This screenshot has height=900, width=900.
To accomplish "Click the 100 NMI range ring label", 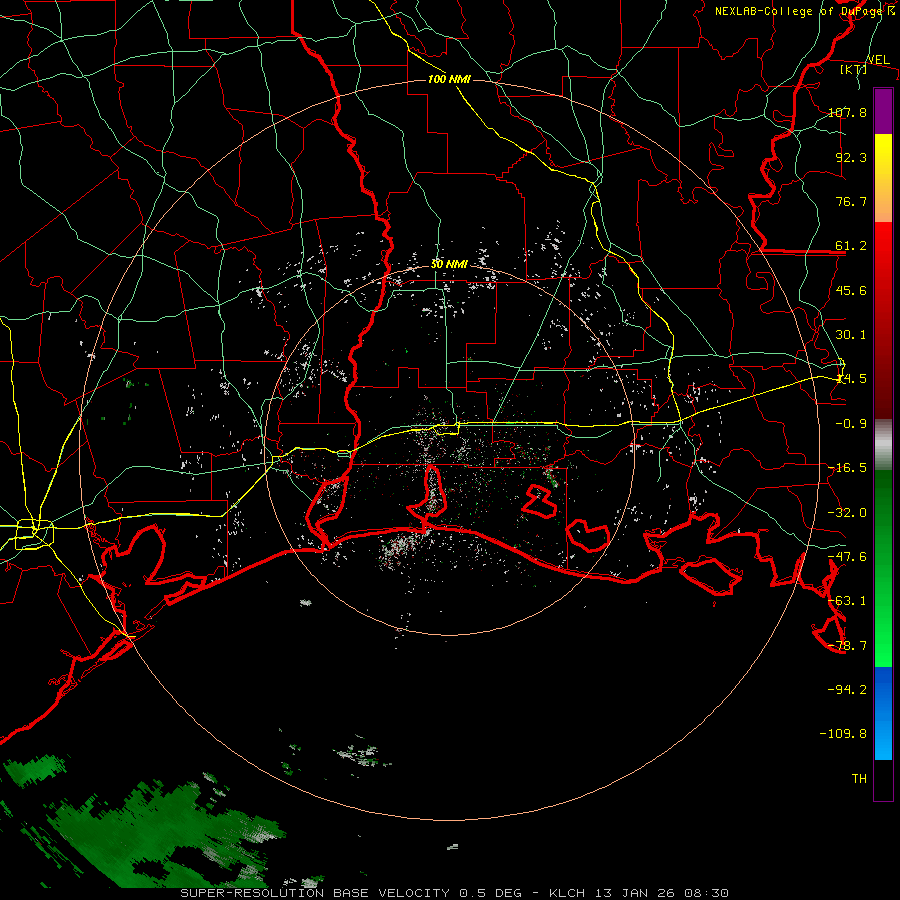I will point(449,79).
